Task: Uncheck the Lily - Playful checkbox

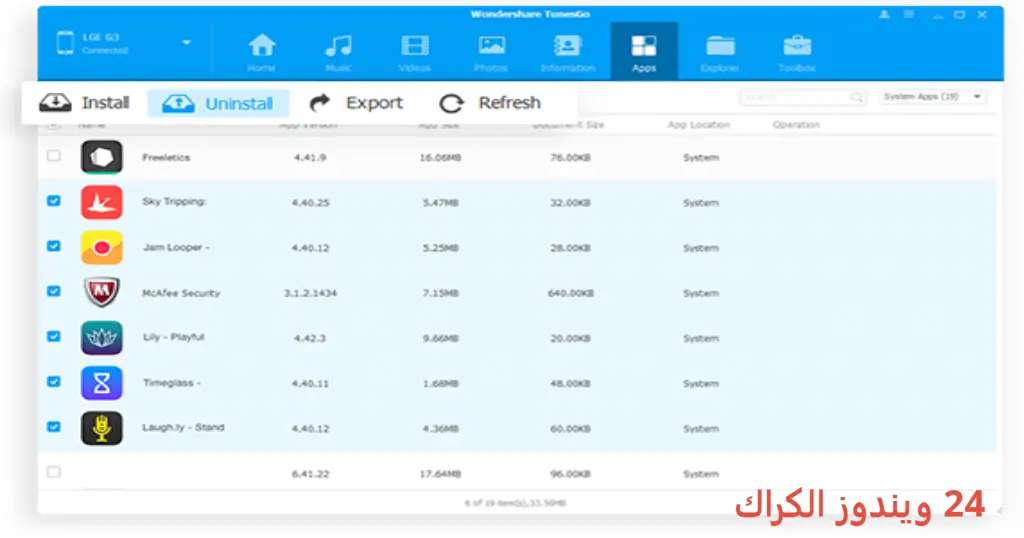Action: [54, 336]
